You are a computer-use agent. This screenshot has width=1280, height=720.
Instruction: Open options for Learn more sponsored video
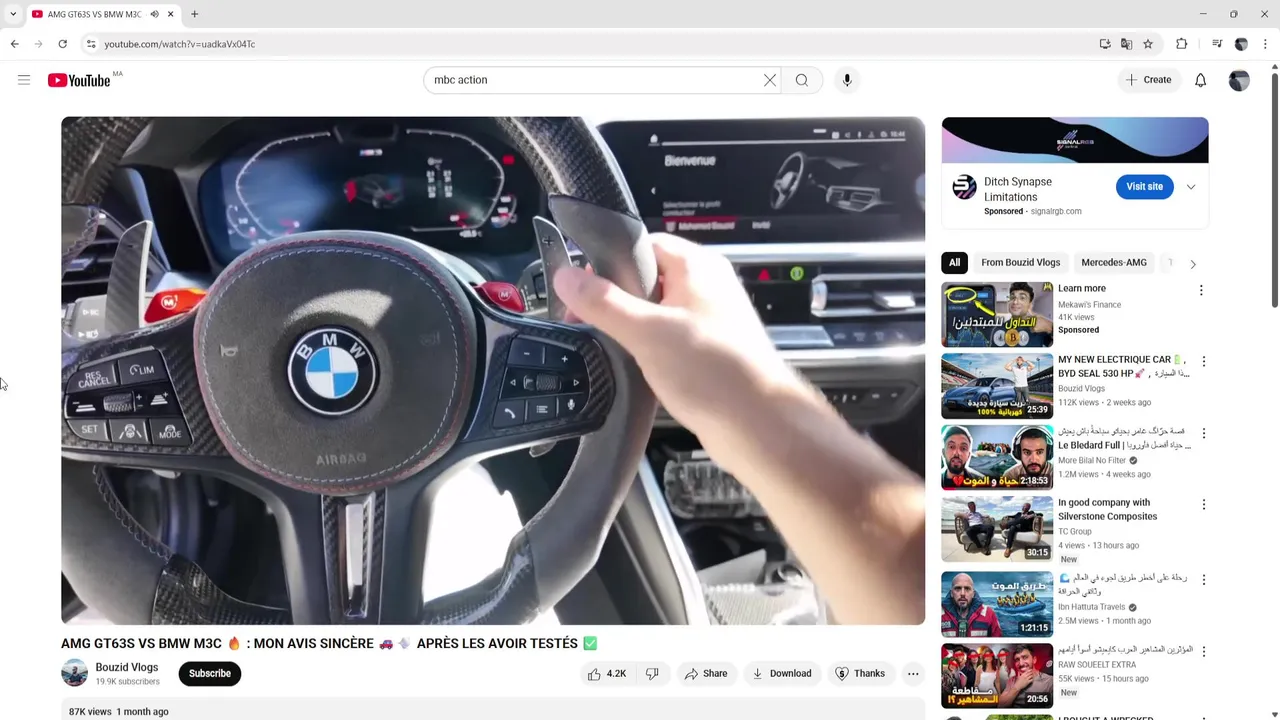click(x=1201, y=290)
